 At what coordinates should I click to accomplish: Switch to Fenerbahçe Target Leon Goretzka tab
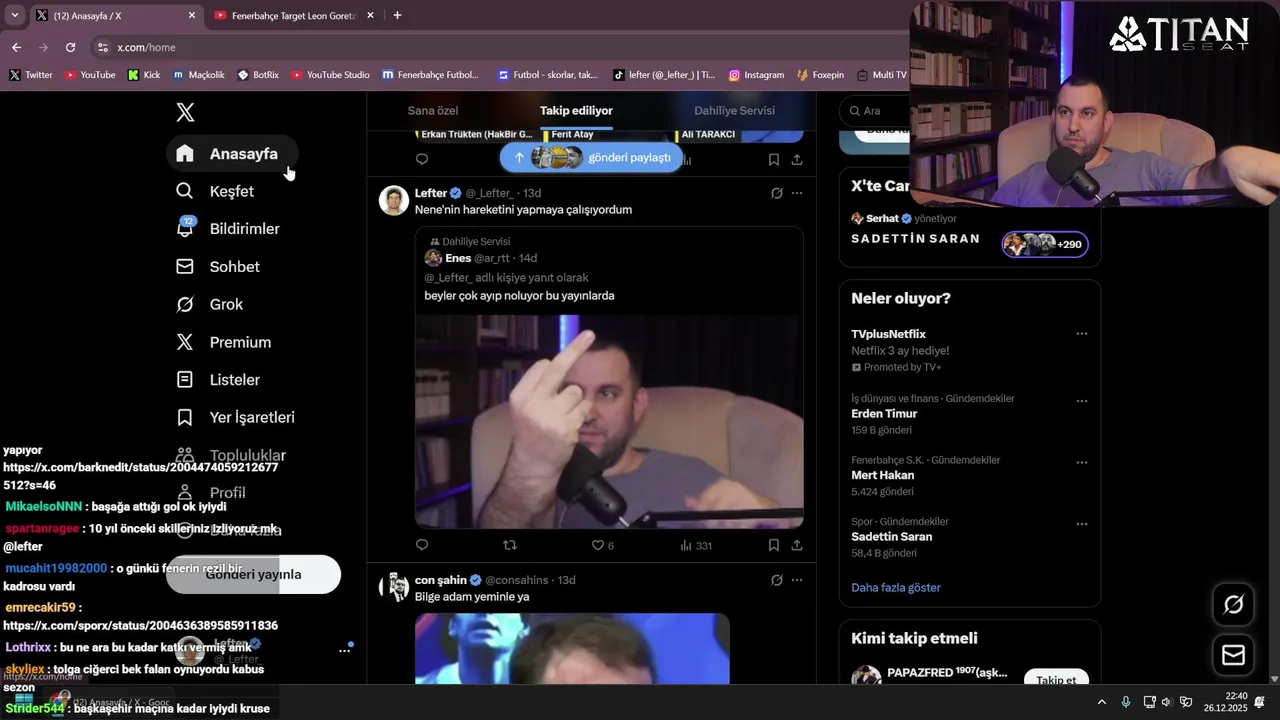293,16
